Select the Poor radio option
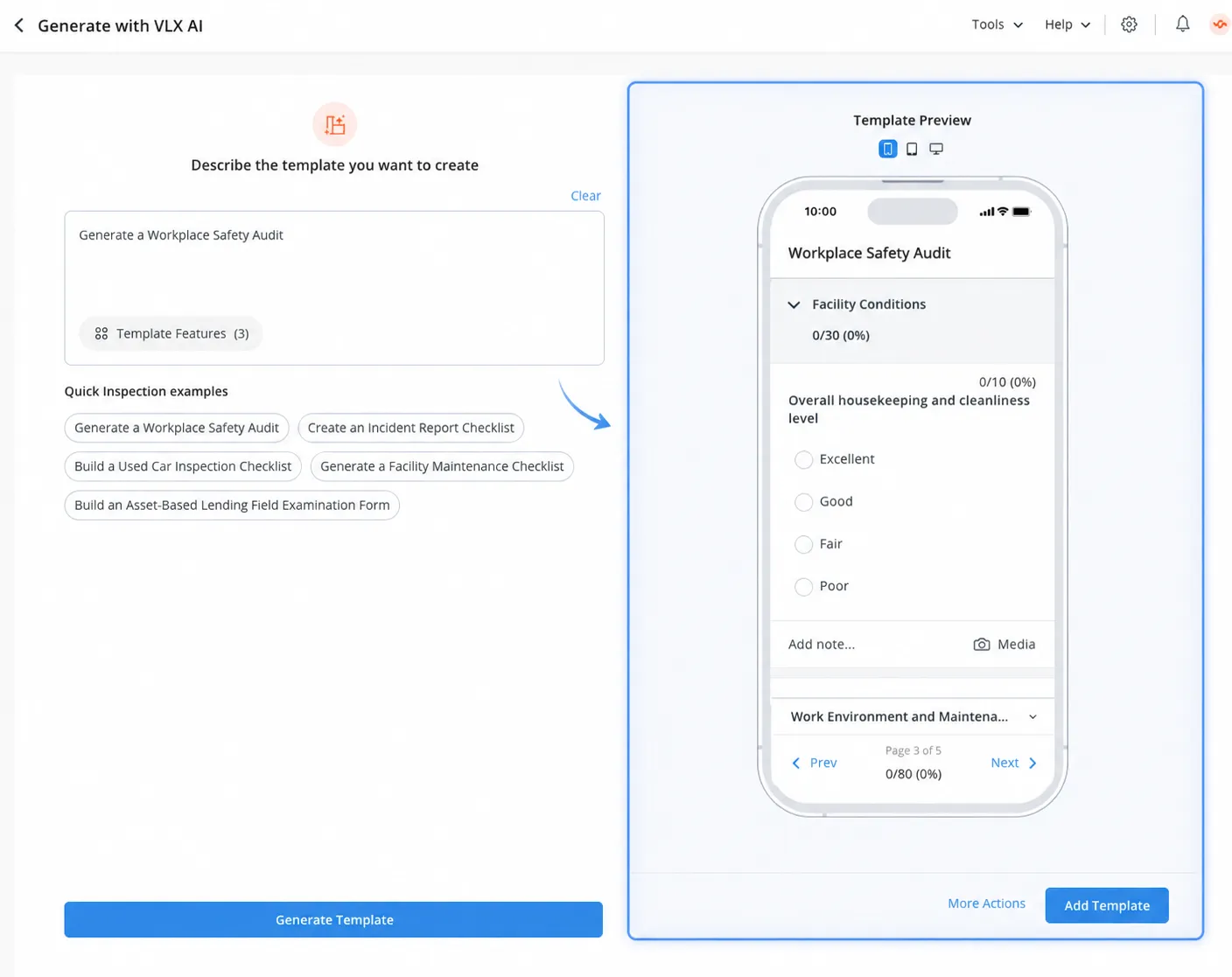The height and width of the screenshot is (977, 1232). coord(803,586)
